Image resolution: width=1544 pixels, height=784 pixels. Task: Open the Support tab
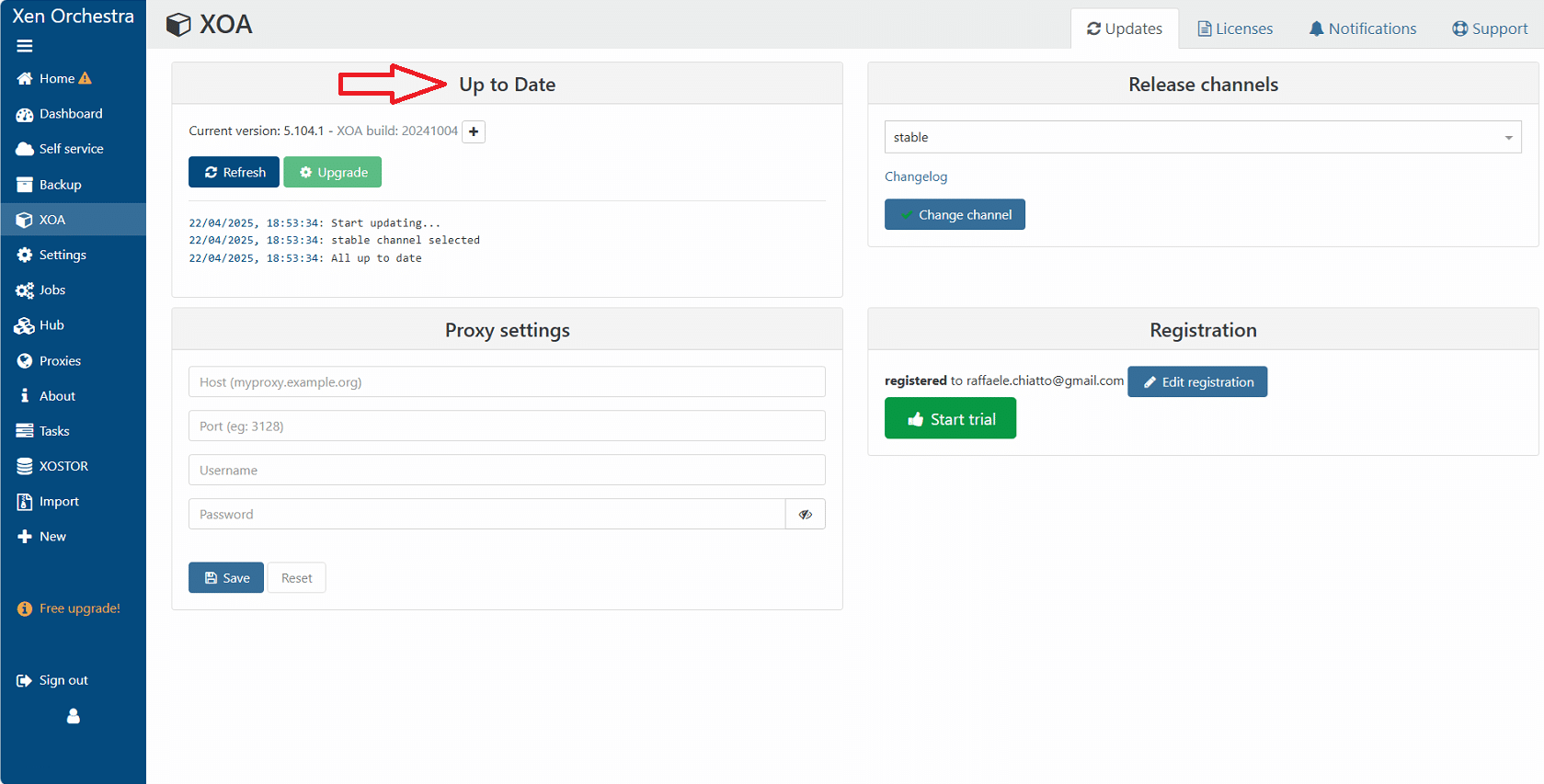[1490, 28]
